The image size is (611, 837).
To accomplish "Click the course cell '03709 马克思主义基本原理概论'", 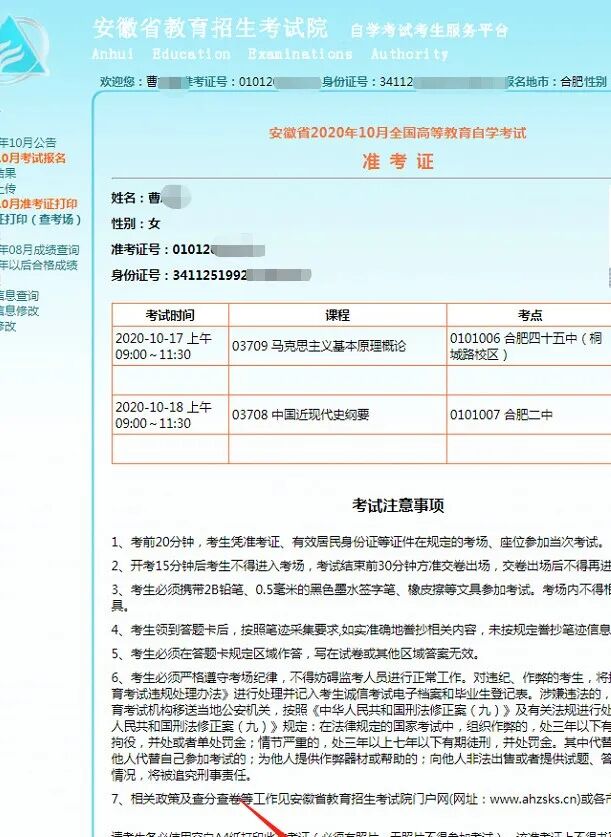I will [337, 346].
